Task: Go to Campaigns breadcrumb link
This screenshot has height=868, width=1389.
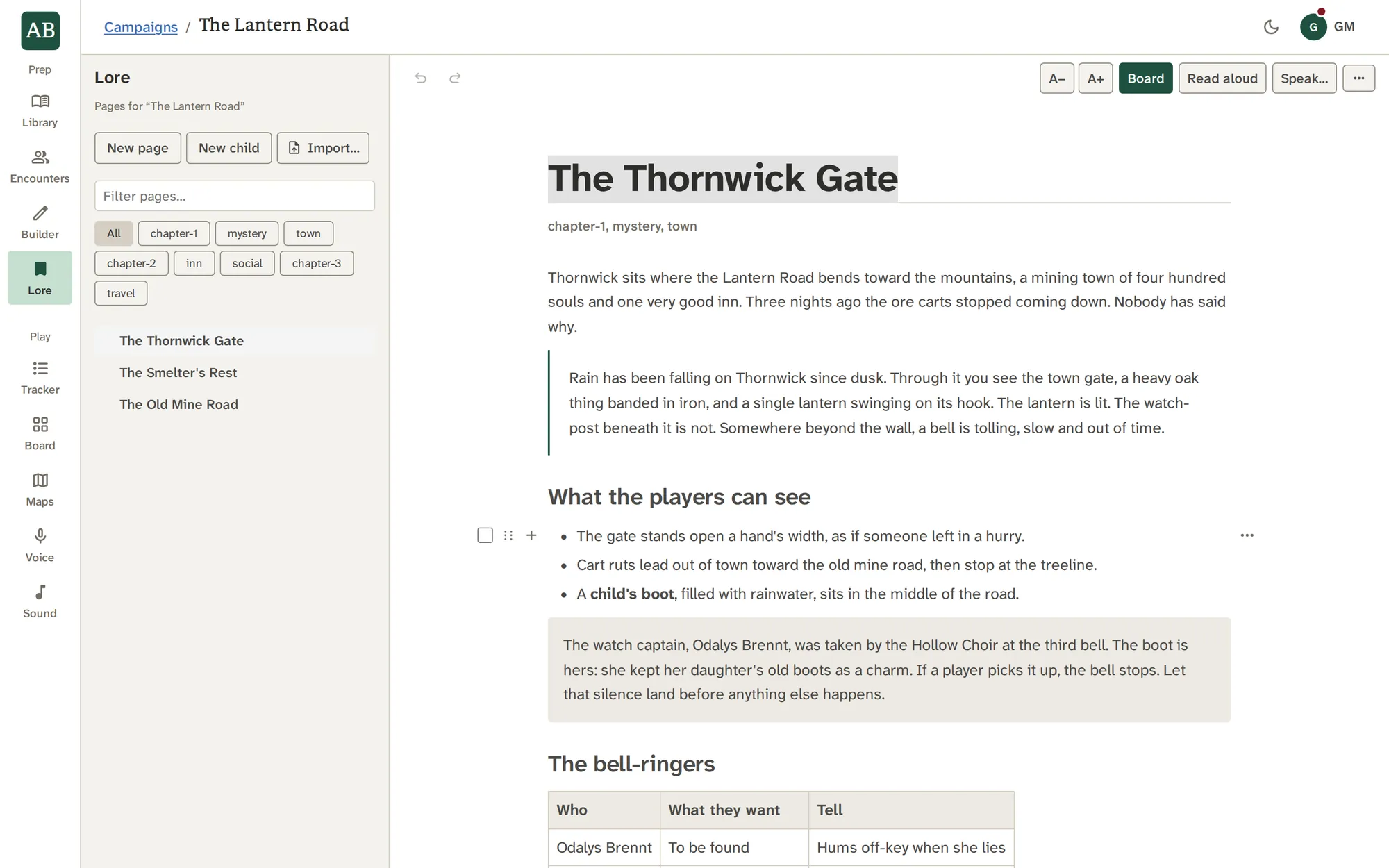Action: pos(141,27)
